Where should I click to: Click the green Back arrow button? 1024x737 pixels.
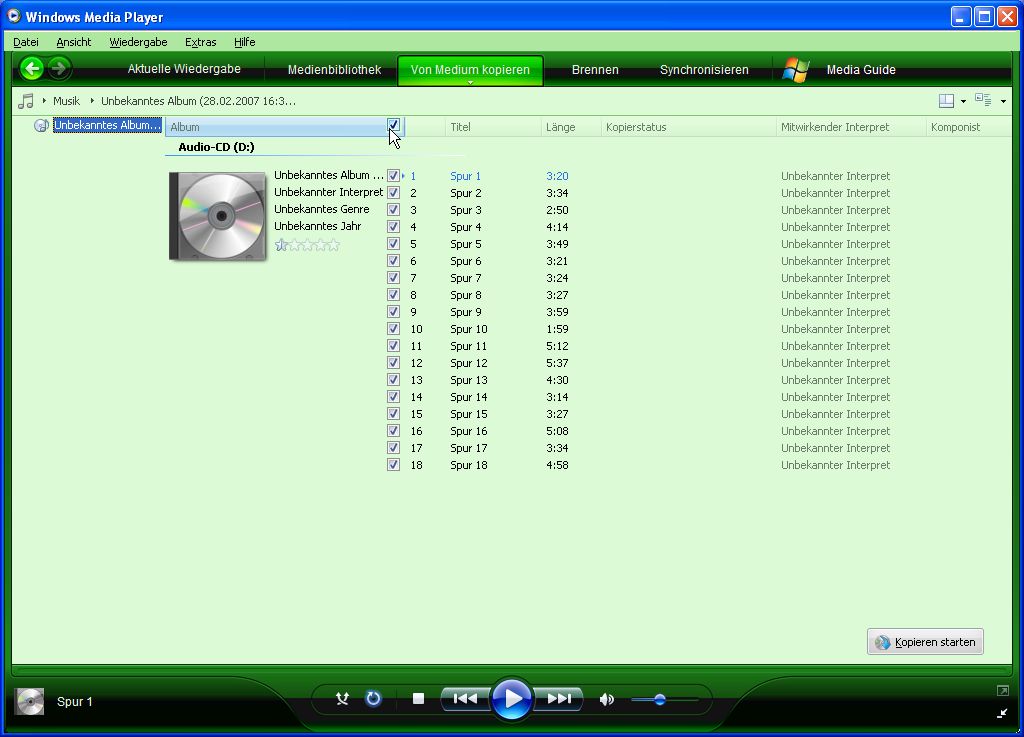coord(31,69)
